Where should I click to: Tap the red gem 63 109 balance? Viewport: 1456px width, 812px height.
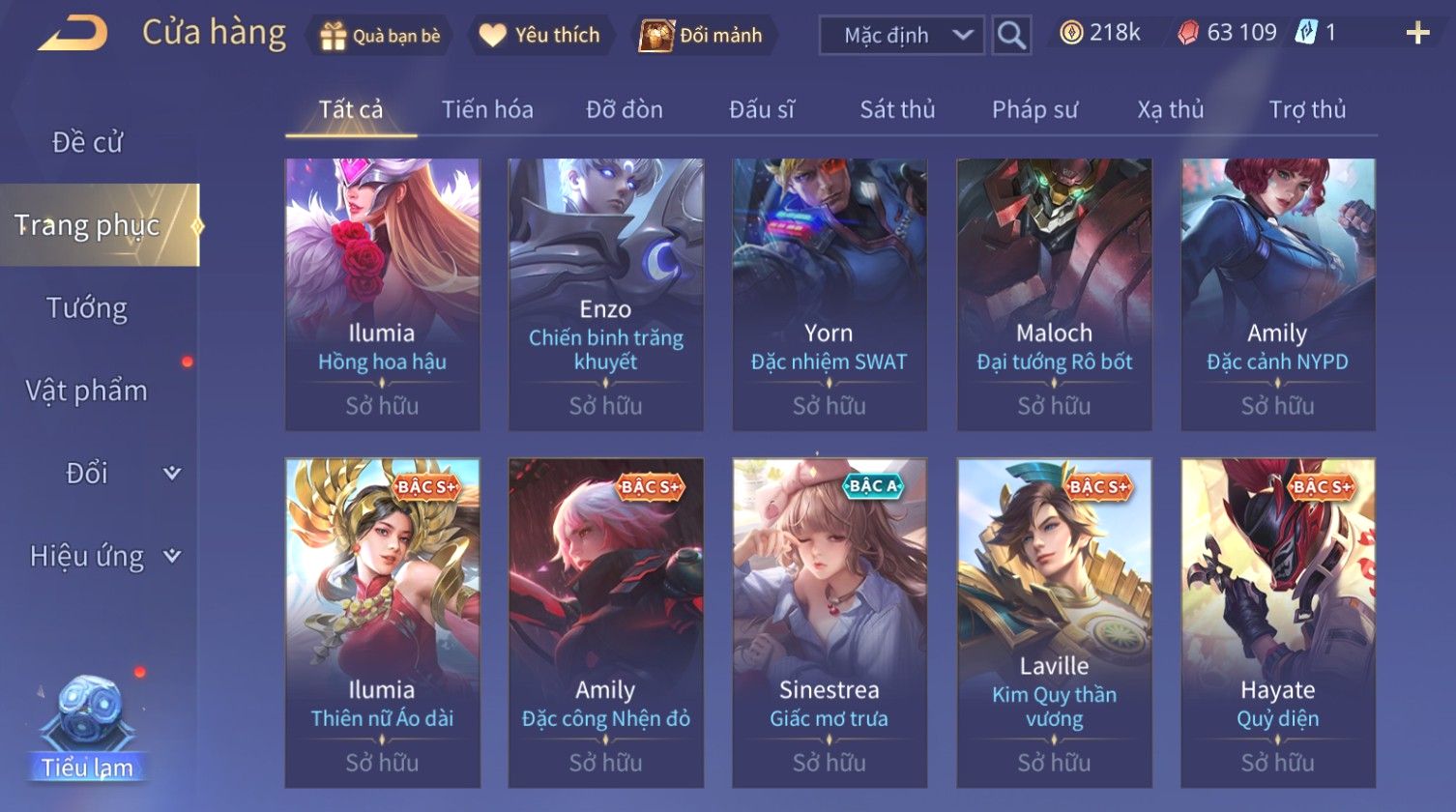1227,33
